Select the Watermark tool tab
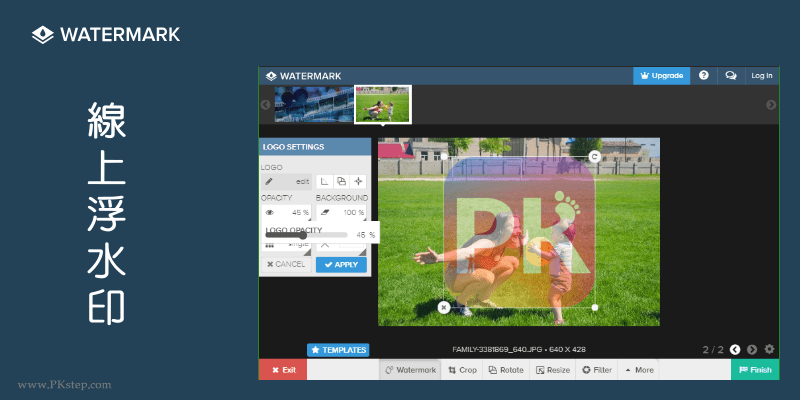The height and width of the screenshot is (400, 800). point(411,370)
